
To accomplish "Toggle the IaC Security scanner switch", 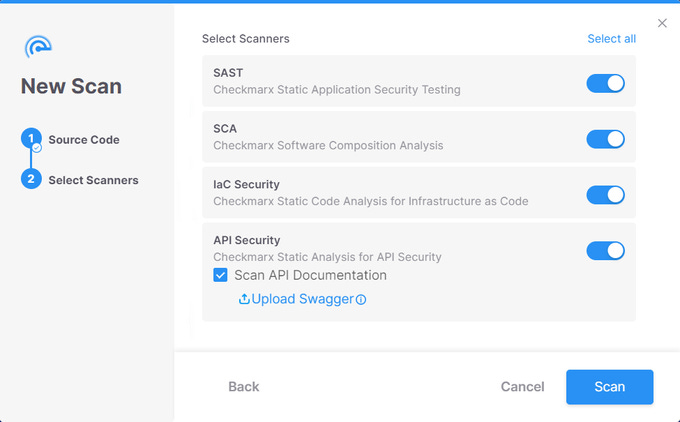I will 605,195.
